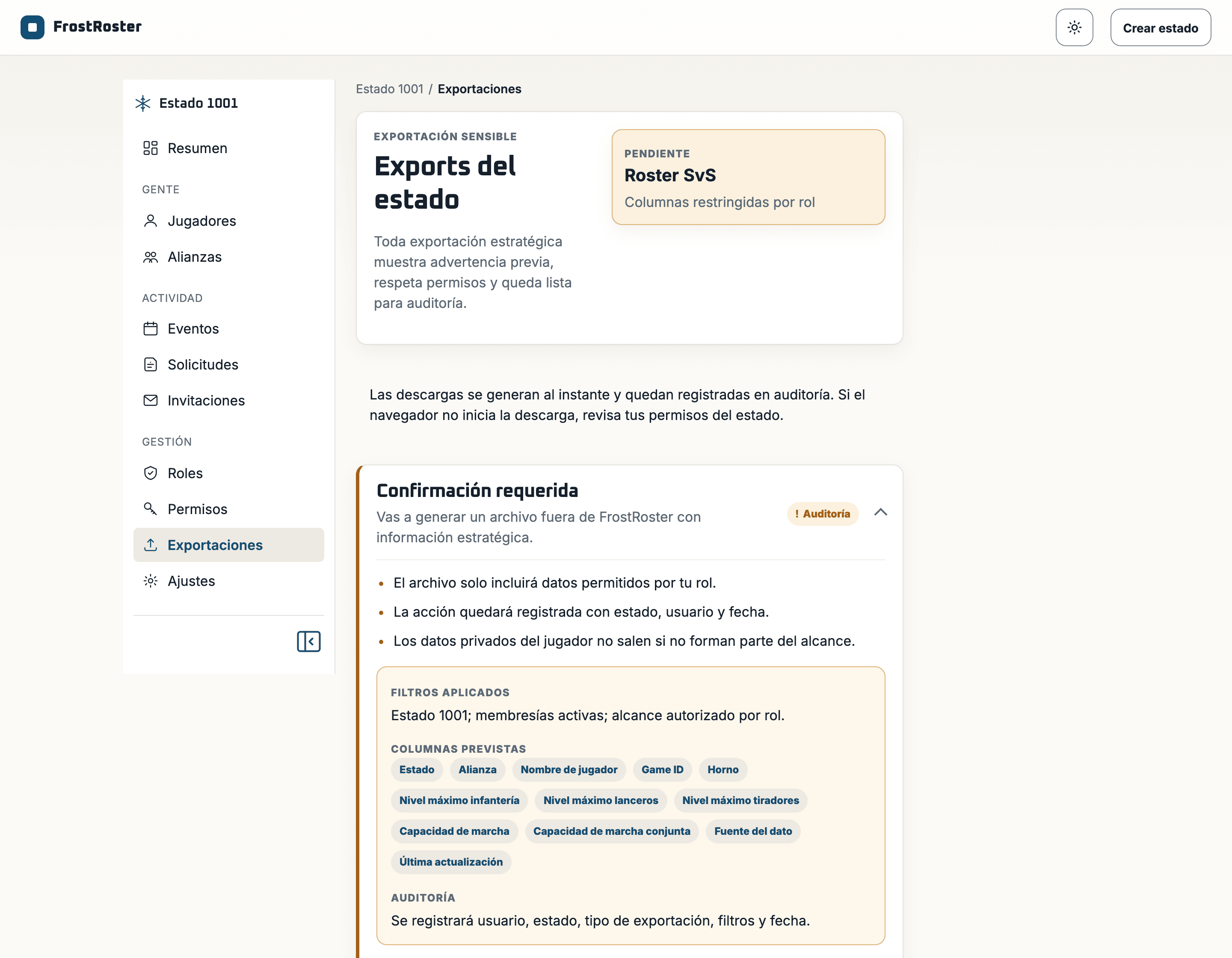1232x958 pixels.
Task: Click the Game ID chip
Action: tap(662, 770)
